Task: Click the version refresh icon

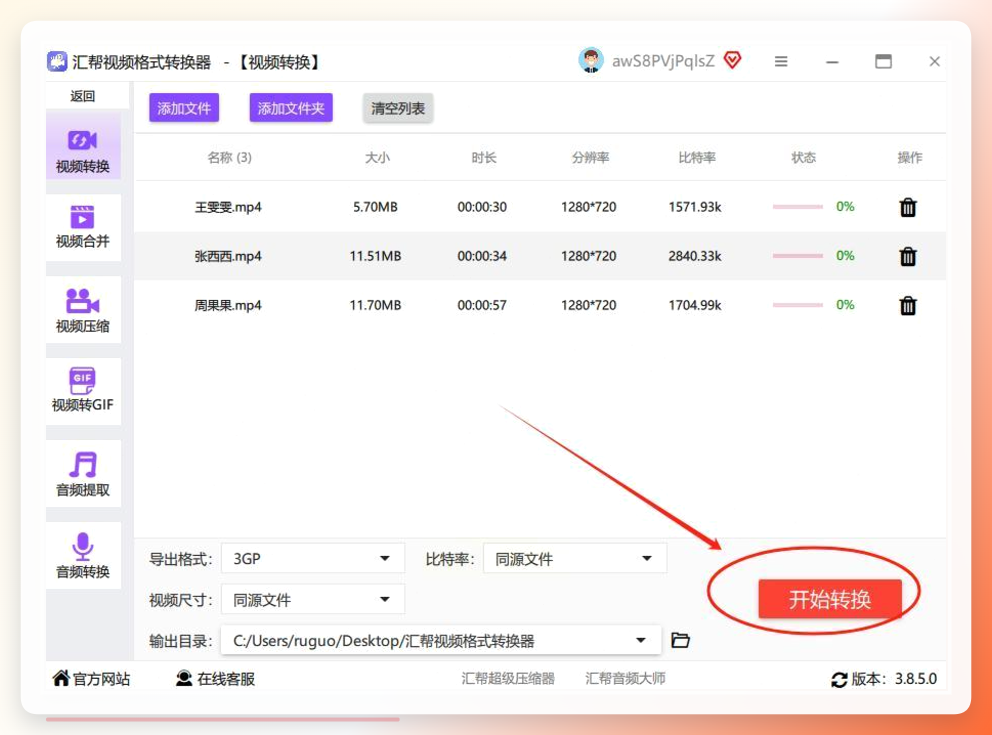Action: (x=839, y=679)
